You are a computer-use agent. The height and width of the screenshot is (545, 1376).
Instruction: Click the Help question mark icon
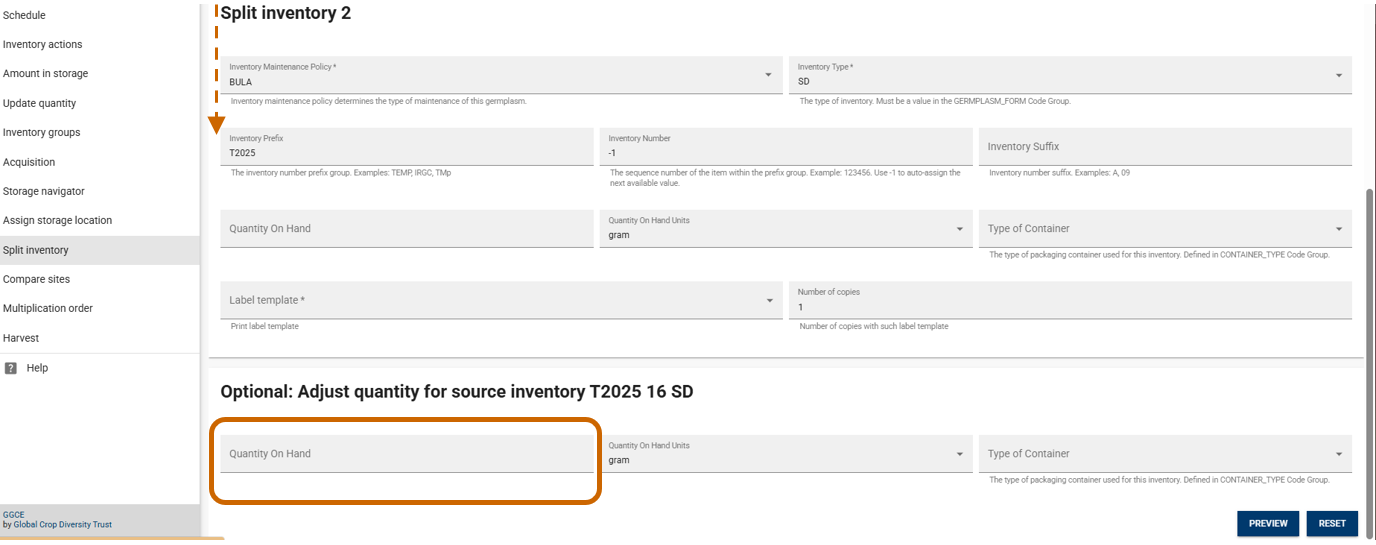coord(11,368)
